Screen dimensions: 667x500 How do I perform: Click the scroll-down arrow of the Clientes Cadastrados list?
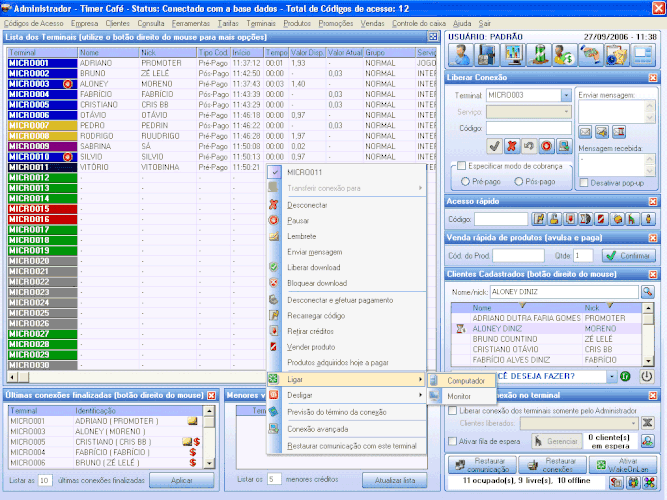pos(648,361)
